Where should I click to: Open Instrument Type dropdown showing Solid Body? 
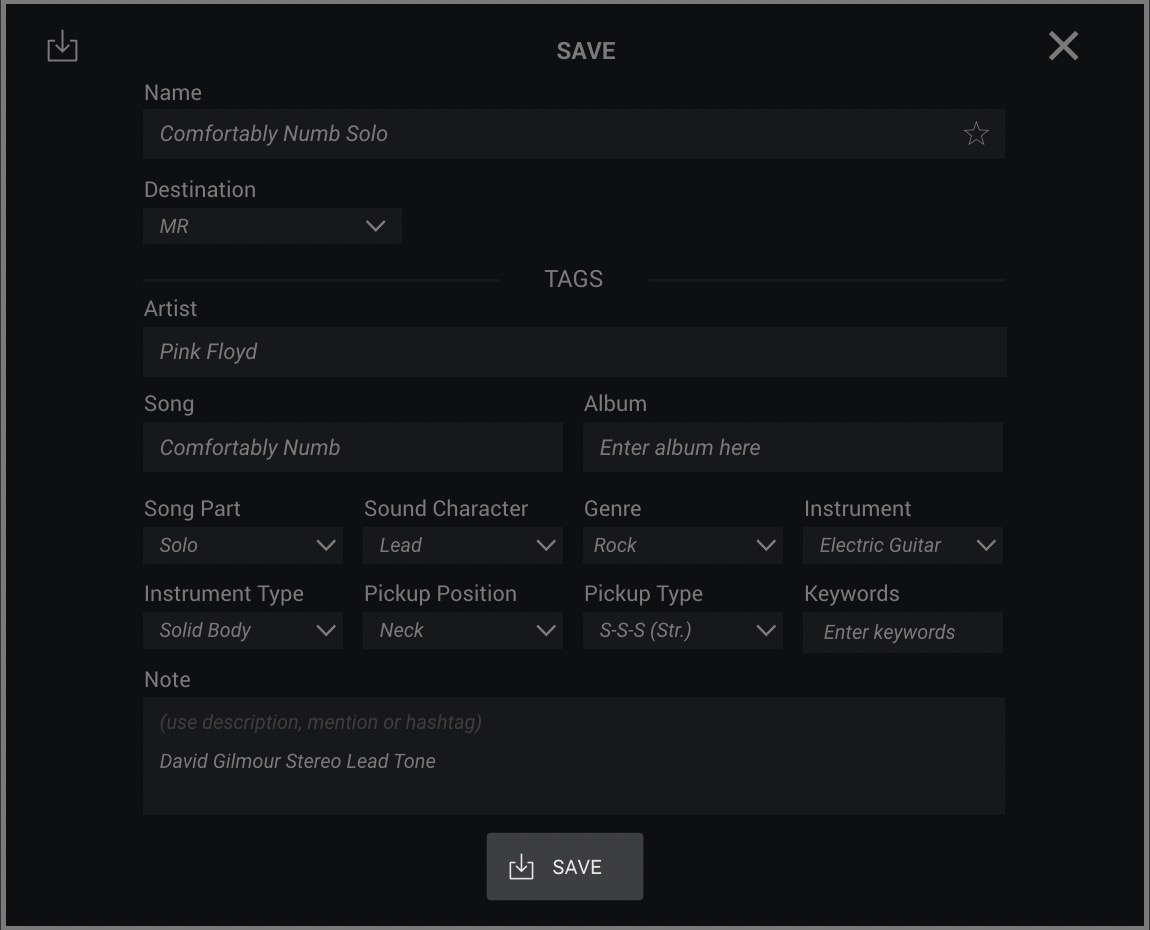click(x=243, y=631)
